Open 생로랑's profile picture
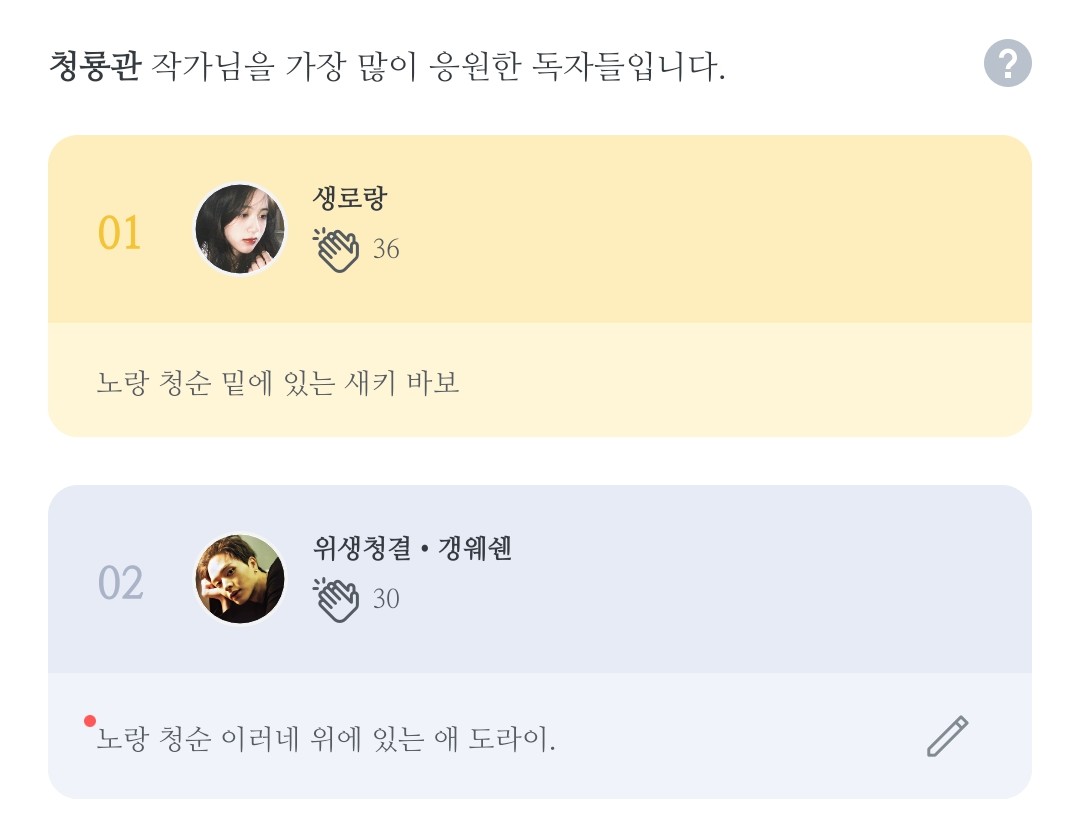 coord(240,229)
